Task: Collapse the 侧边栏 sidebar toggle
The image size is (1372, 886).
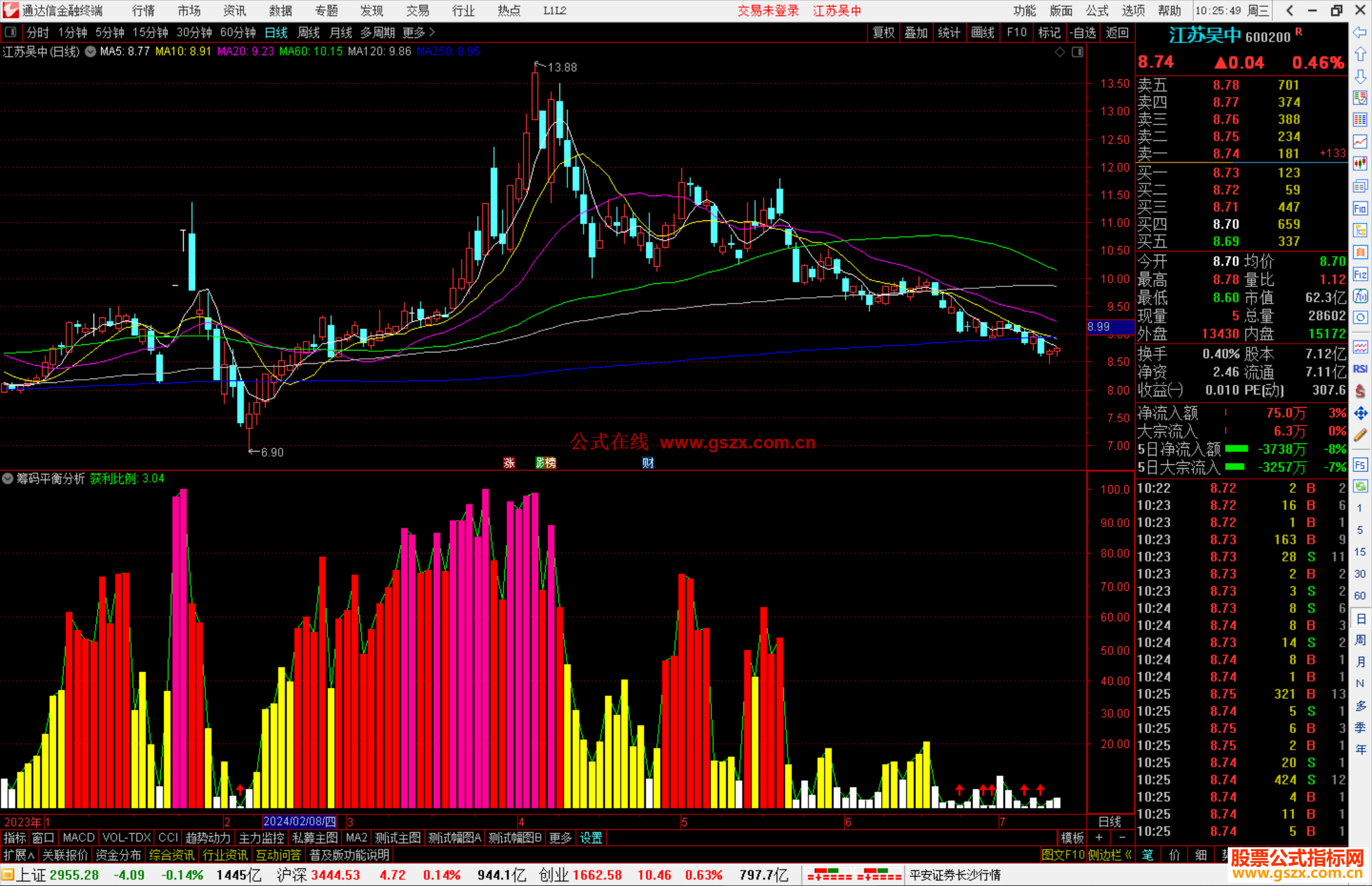Action: pyautogui.click(x=1110, y=855)
